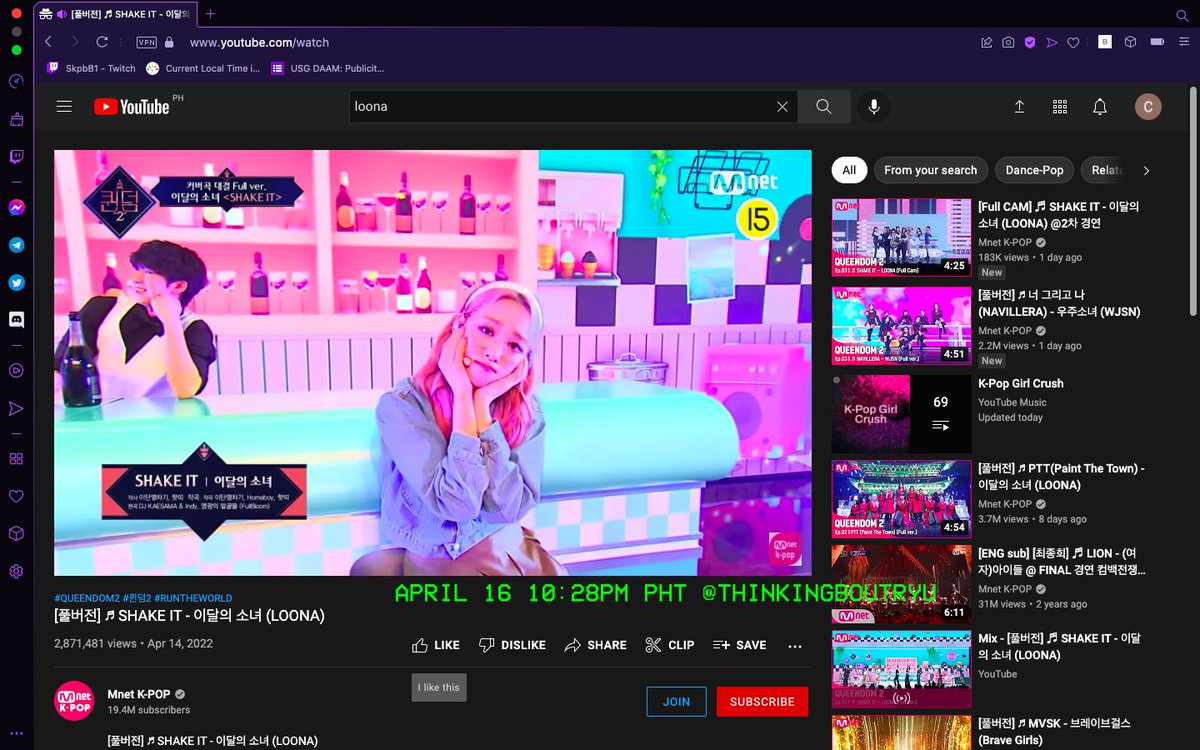
Task: Open battery saver icon in toolbar
Action: click(x=1157, y=42)
